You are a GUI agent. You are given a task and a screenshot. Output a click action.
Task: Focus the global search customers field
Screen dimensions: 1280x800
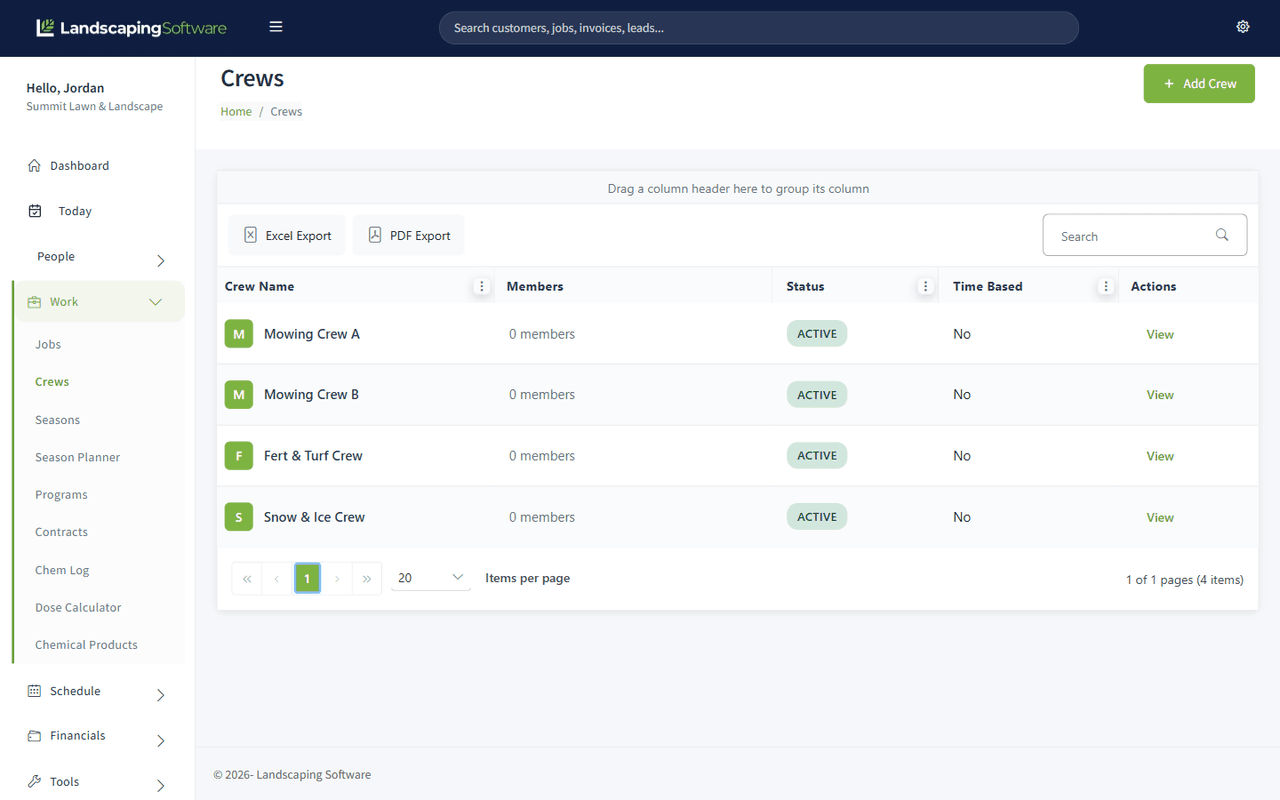[759, 28]
